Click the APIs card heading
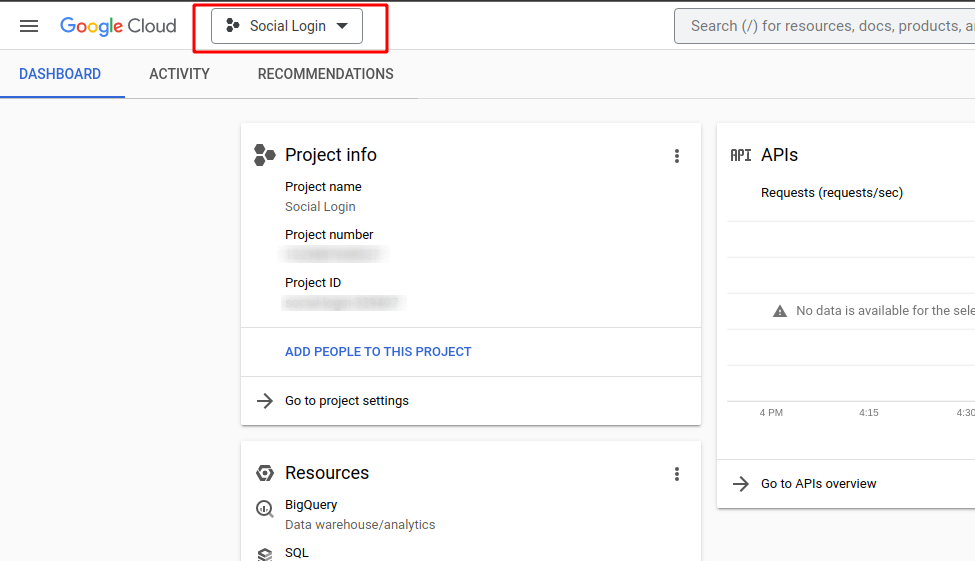Viewport: 975px width, 561px height. click(x=779, y=155)
